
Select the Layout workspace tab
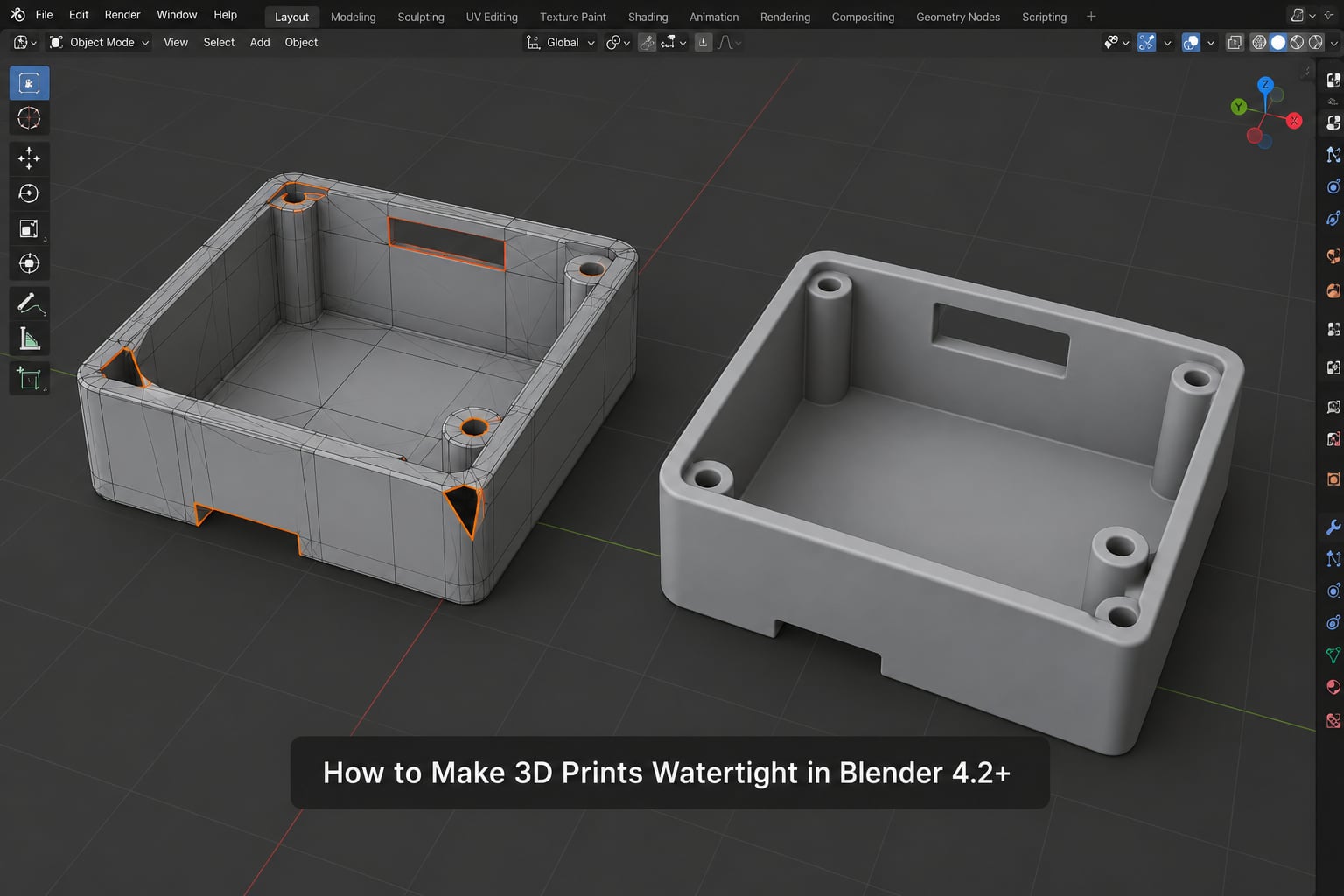tap(291, 17)
